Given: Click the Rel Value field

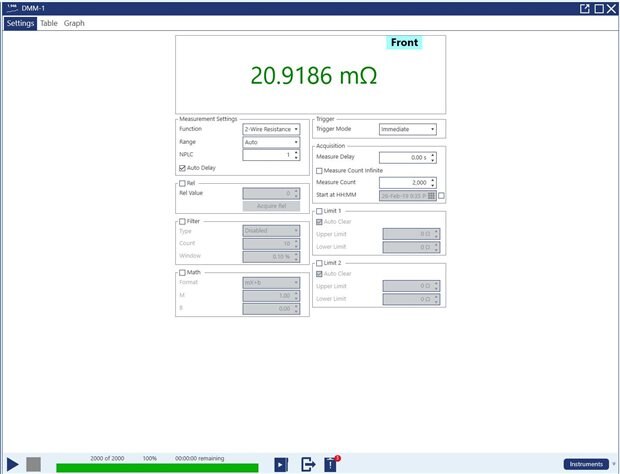Looking at the screenshot, I should click(271, 193).
